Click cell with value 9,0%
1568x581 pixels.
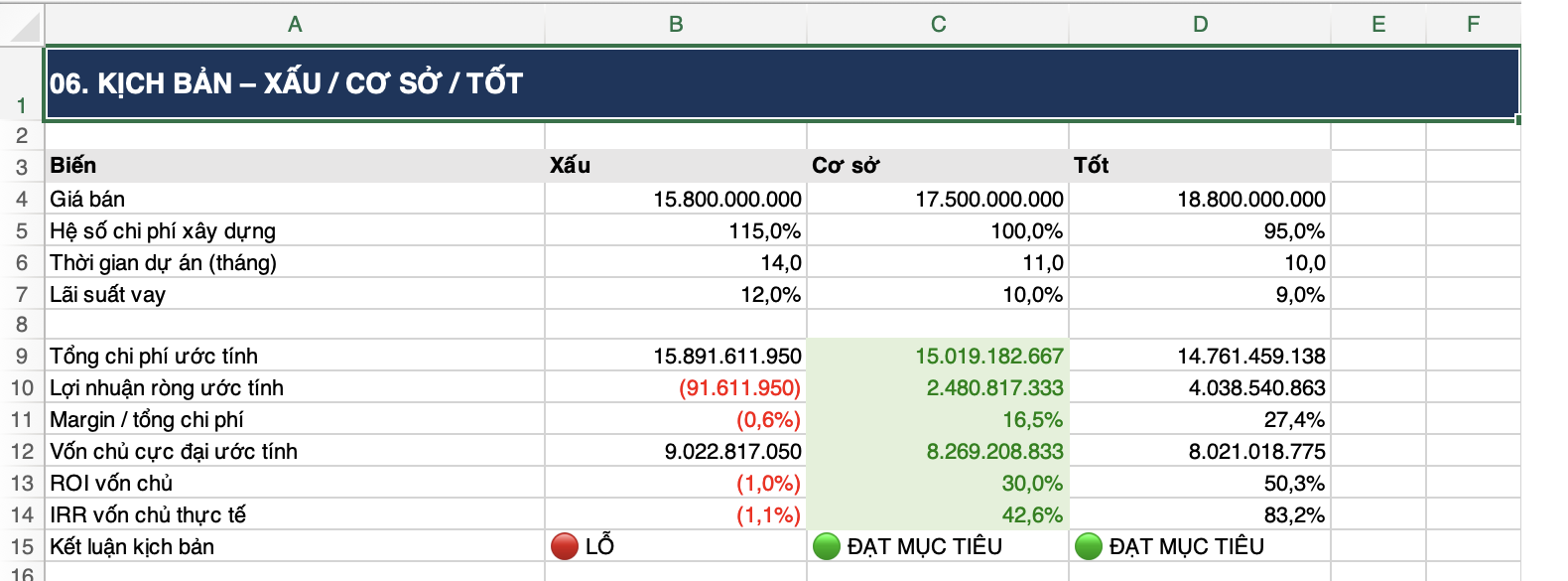pos(1200,294)
